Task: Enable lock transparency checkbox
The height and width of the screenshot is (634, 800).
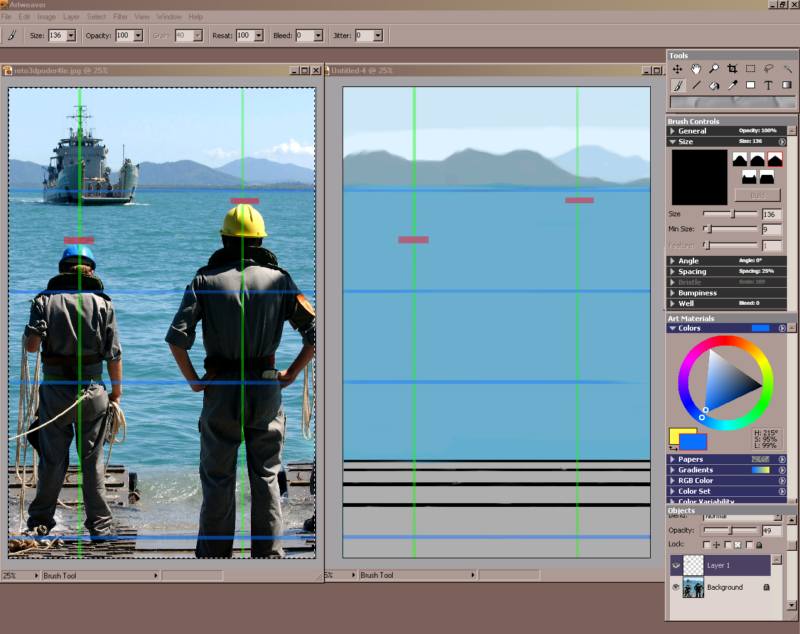Action: click(x=728, y=545)
